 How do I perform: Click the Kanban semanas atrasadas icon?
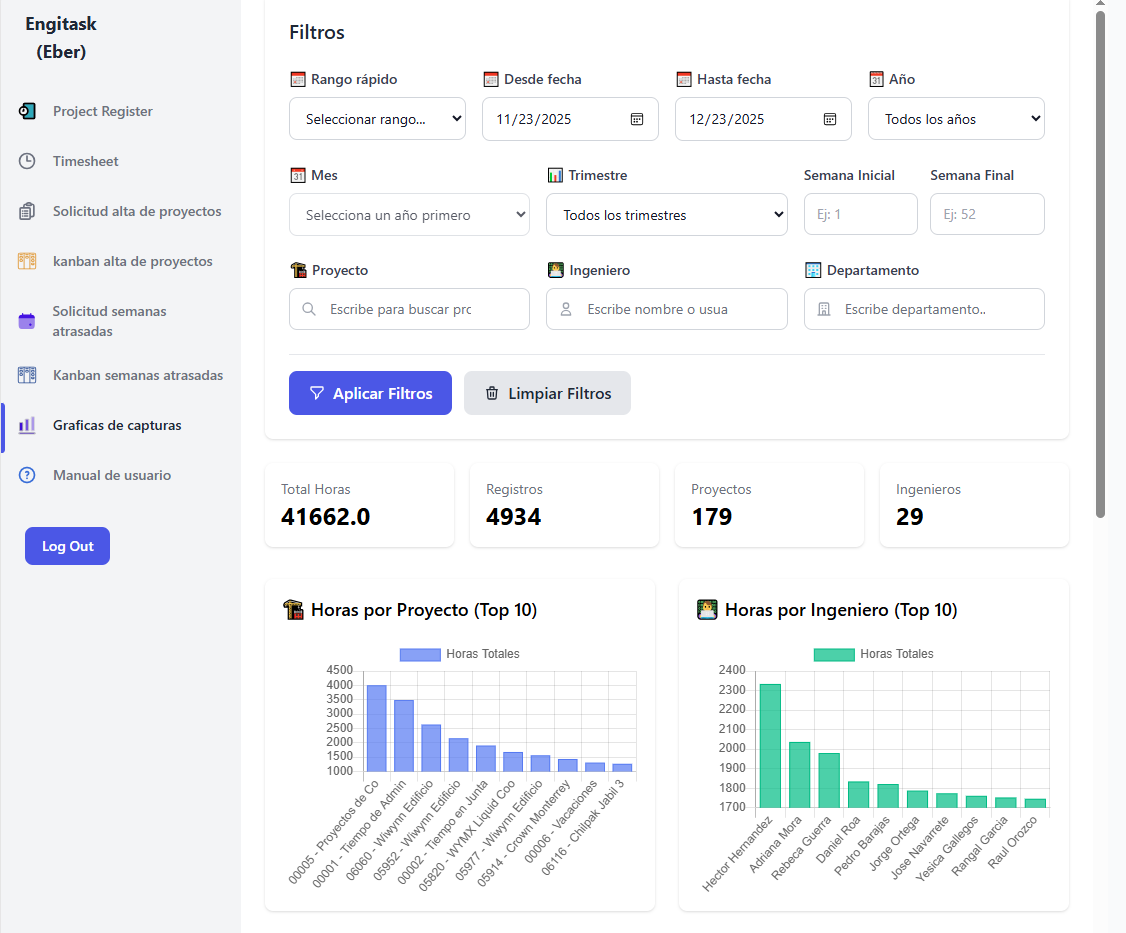pyautogui.click(x=27, y=375)
